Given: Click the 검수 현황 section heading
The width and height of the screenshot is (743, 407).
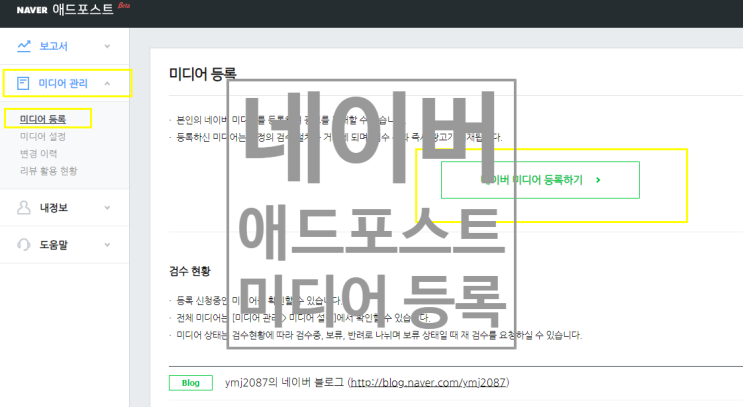Looking at the screenshot, I should (190, 271).
